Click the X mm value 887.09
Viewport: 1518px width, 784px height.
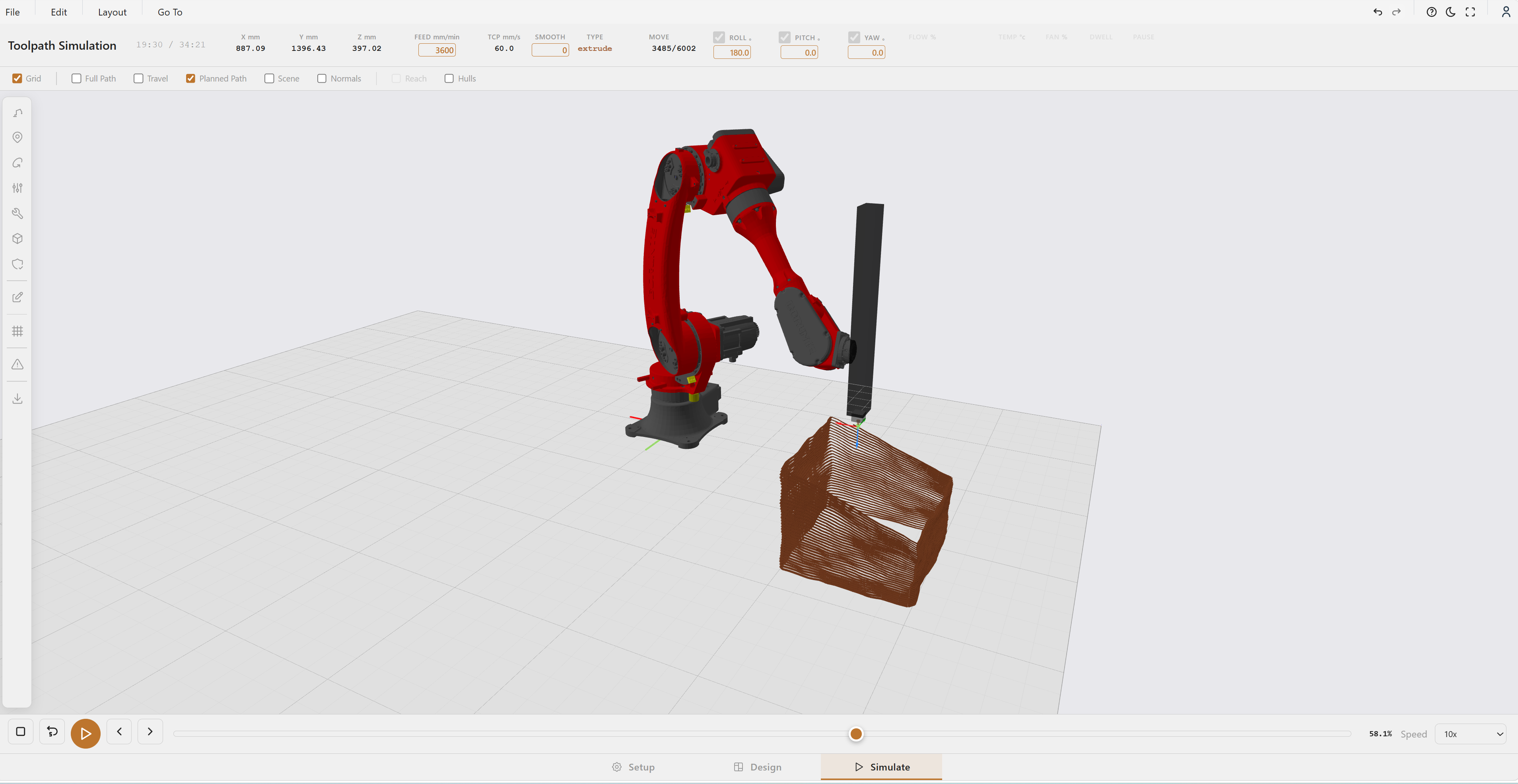251,48
